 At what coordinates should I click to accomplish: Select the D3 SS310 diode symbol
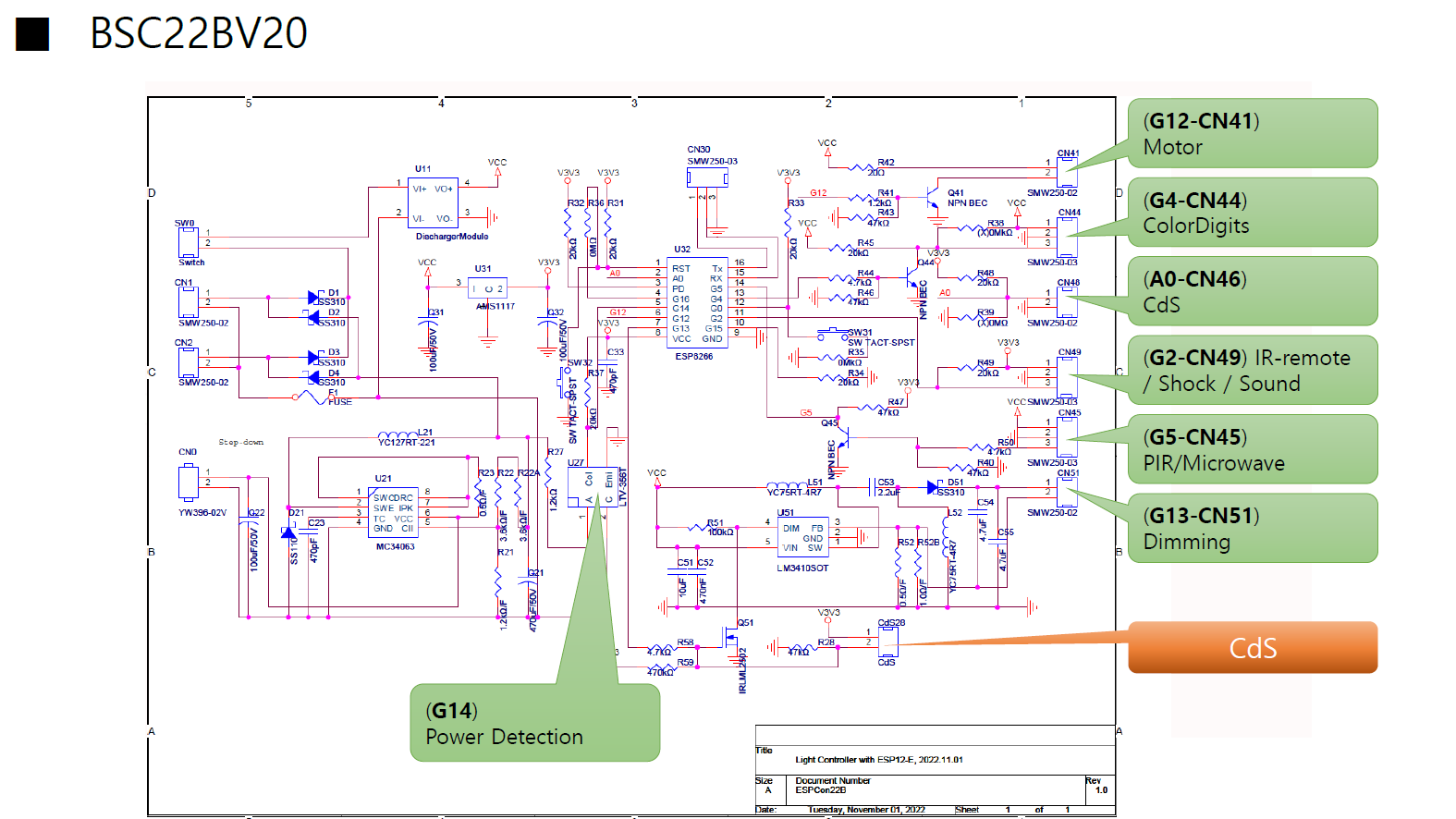(x=313, y=357)
